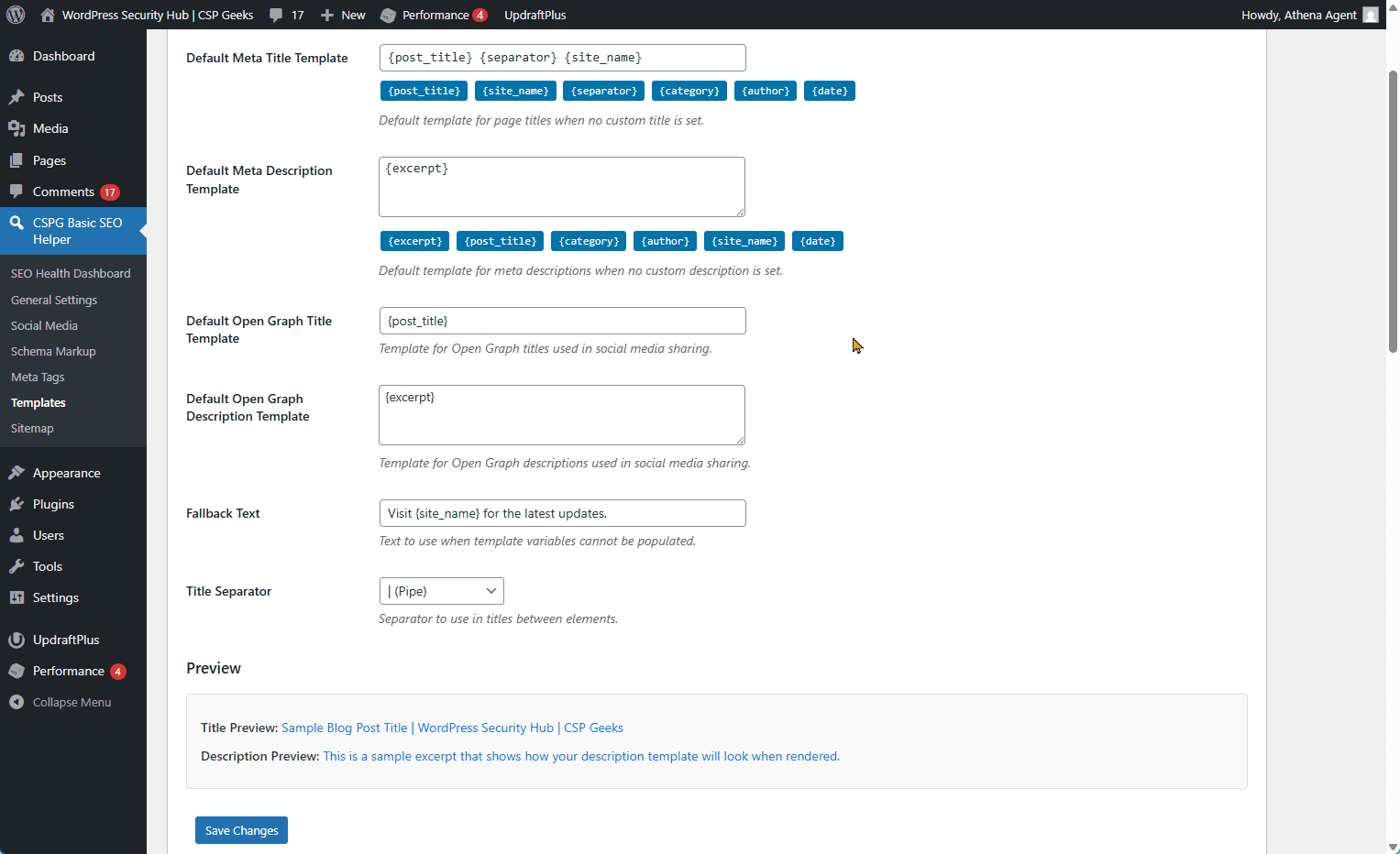Image resolution: width=1400 pixels, height=854 pixels.
Task: Click the Posts pushpin icon
Action: click(17, 97)
